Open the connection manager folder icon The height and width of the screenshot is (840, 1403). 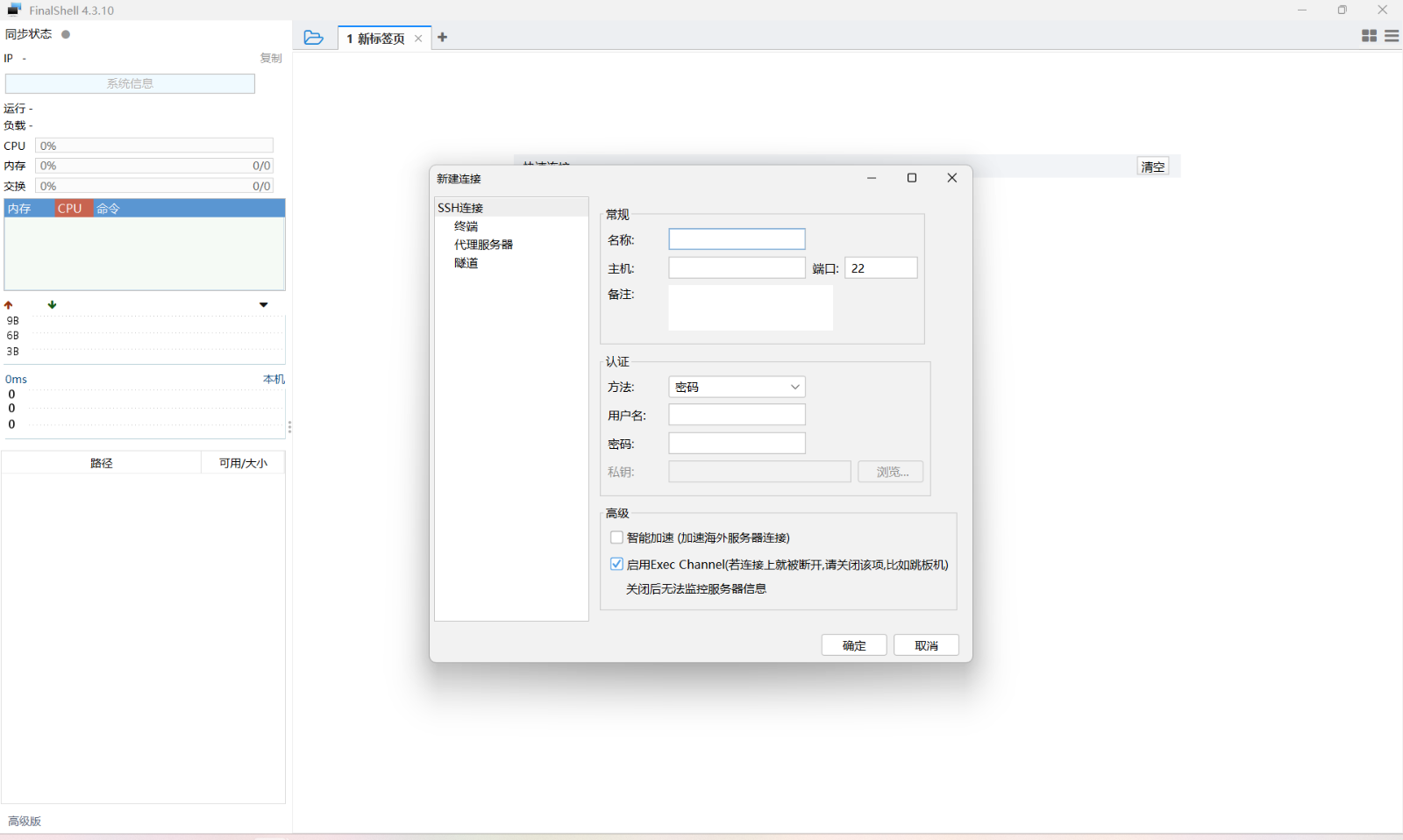point(313,38)
